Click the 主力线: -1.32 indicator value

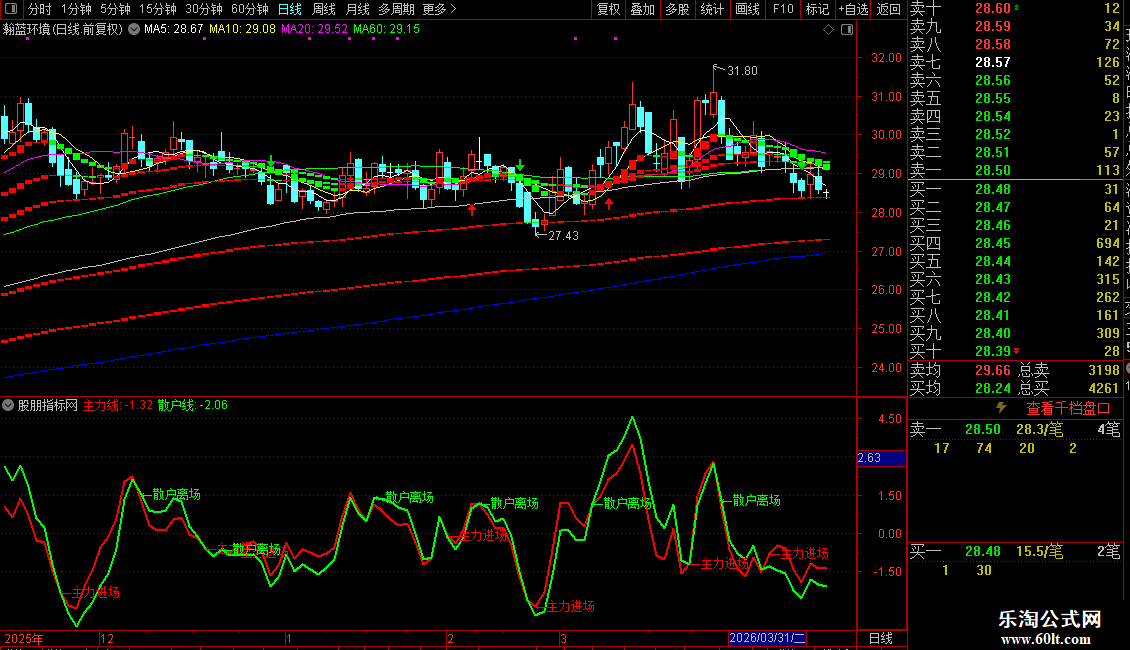(118, 406)
